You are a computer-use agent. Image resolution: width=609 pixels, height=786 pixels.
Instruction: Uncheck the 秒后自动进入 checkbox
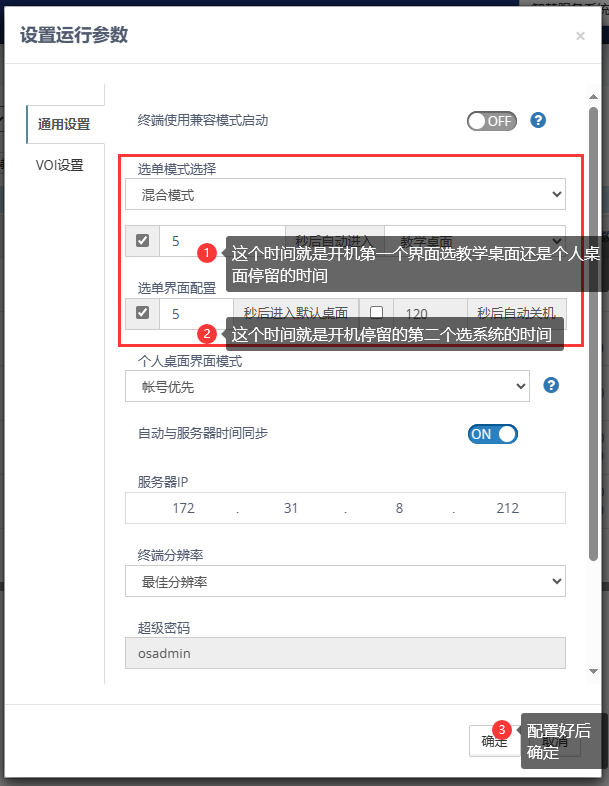click(142, 241)
